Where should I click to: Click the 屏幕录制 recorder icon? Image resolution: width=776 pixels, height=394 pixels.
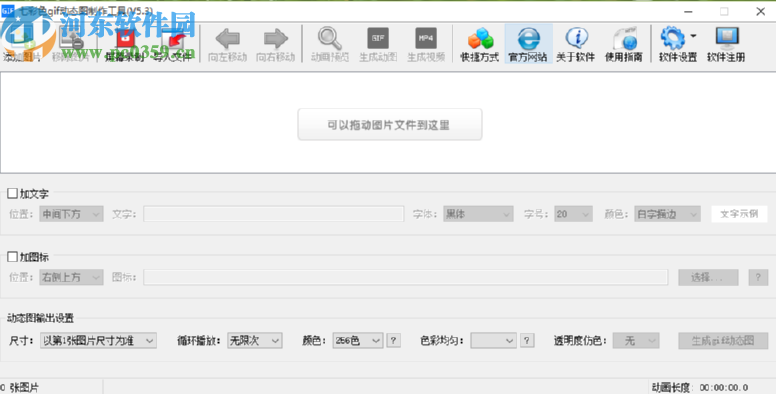pyautogui.click(x=125, y=39)
